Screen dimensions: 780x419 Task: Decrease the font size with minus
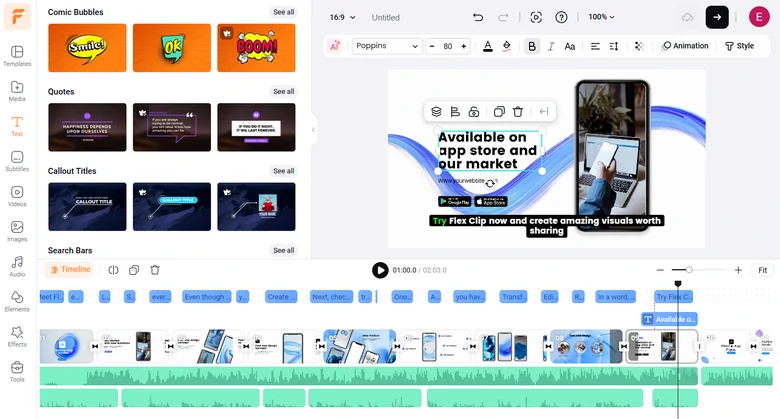tap(432, 46)
